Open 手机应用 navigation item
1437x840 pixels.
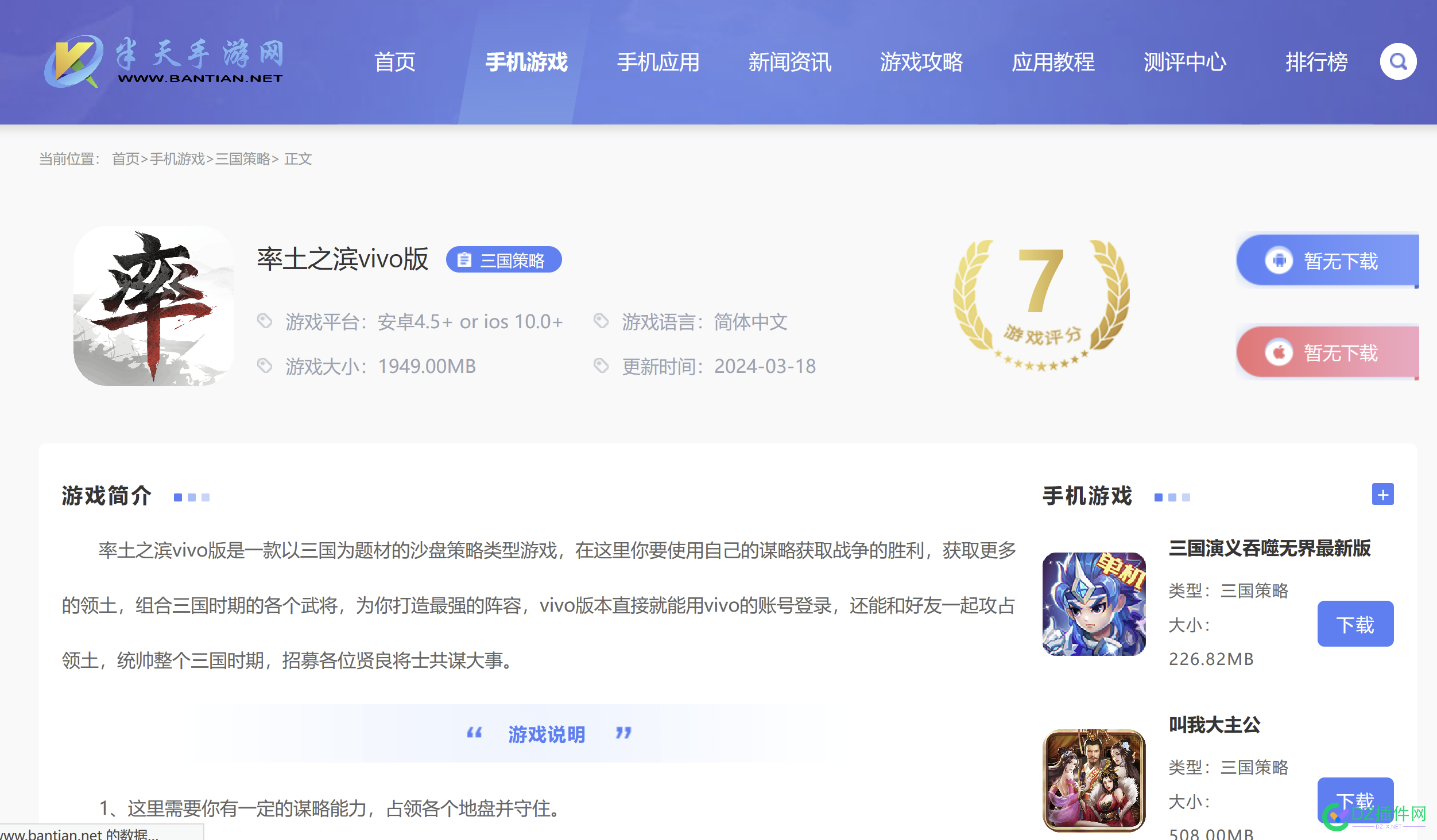659,62
